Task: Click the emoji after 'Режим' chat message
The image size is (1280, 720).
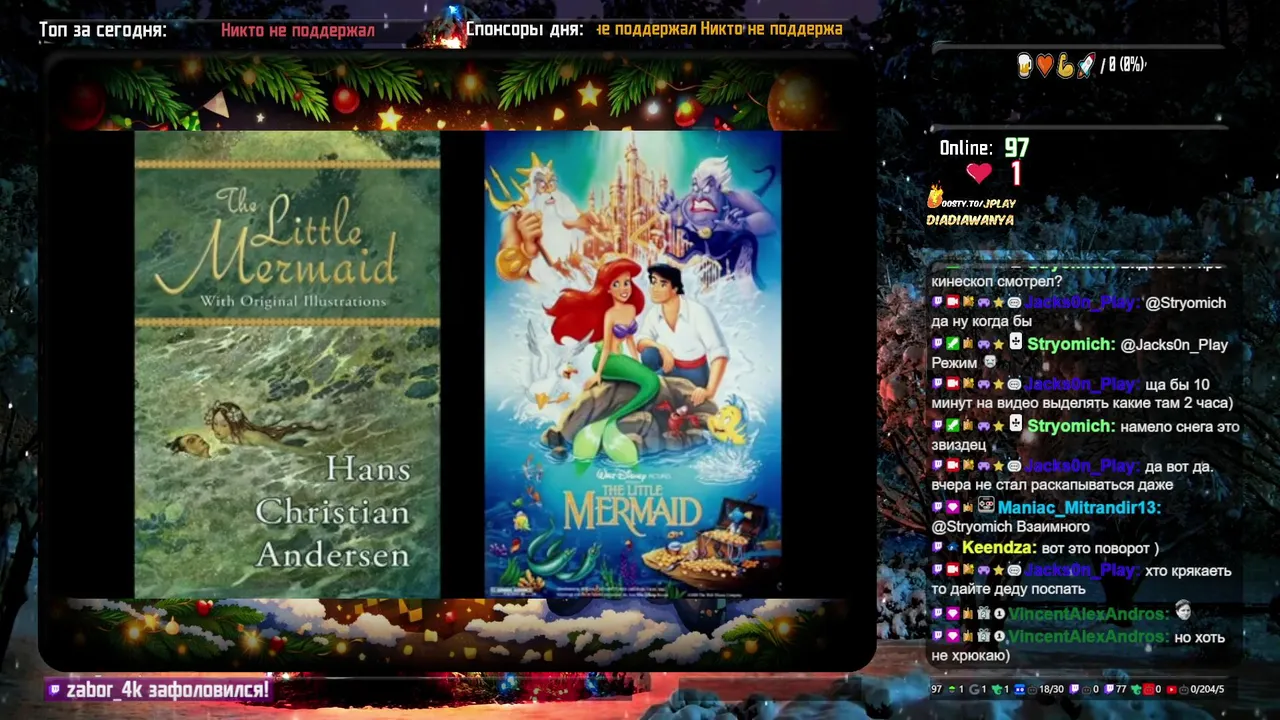Action: pyautogui.click(x=990, y=362)
